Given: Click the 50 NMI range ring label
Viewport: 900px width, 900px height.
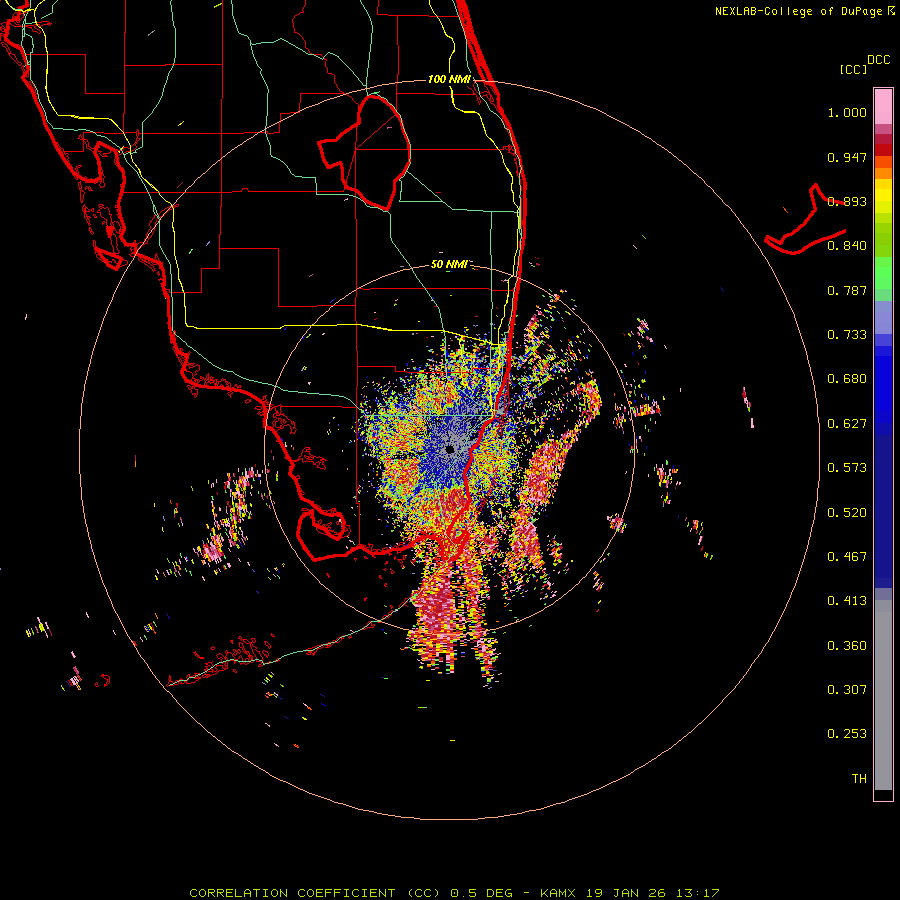Looking at the screenshot, I should (449, 264).
